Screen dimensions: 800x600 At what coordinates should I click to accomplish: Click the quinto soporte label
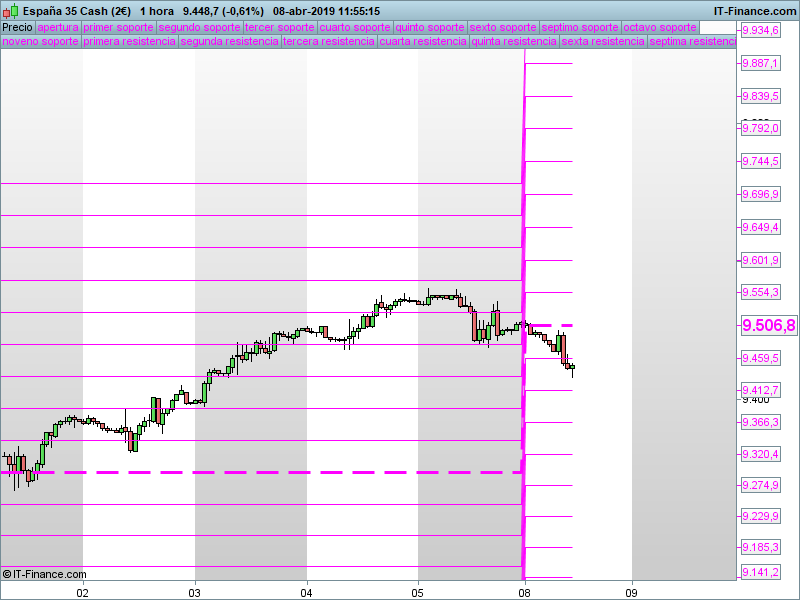click(430, 28)
